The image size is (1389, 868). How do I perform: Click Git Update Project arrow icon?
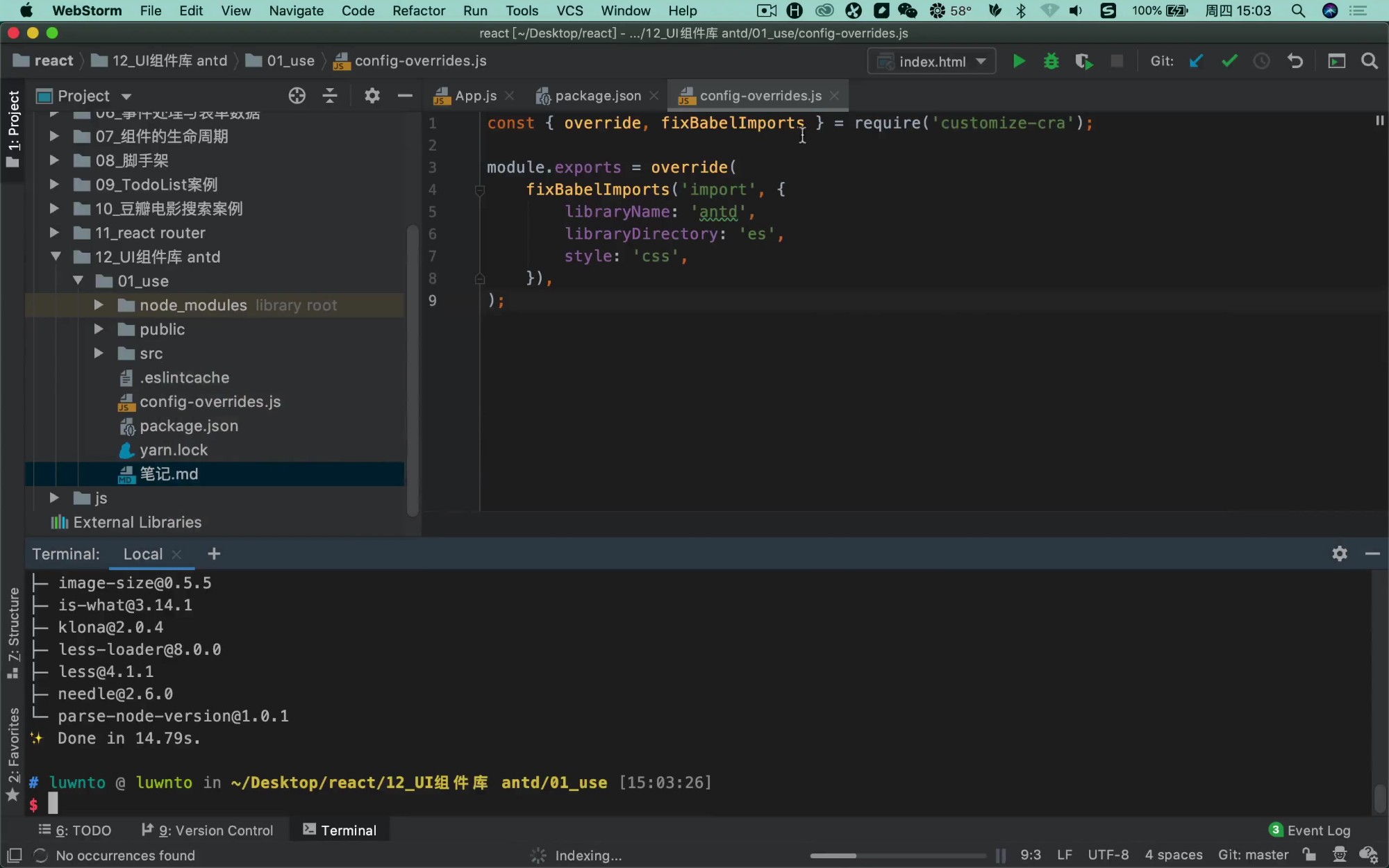click(1196, 61)
